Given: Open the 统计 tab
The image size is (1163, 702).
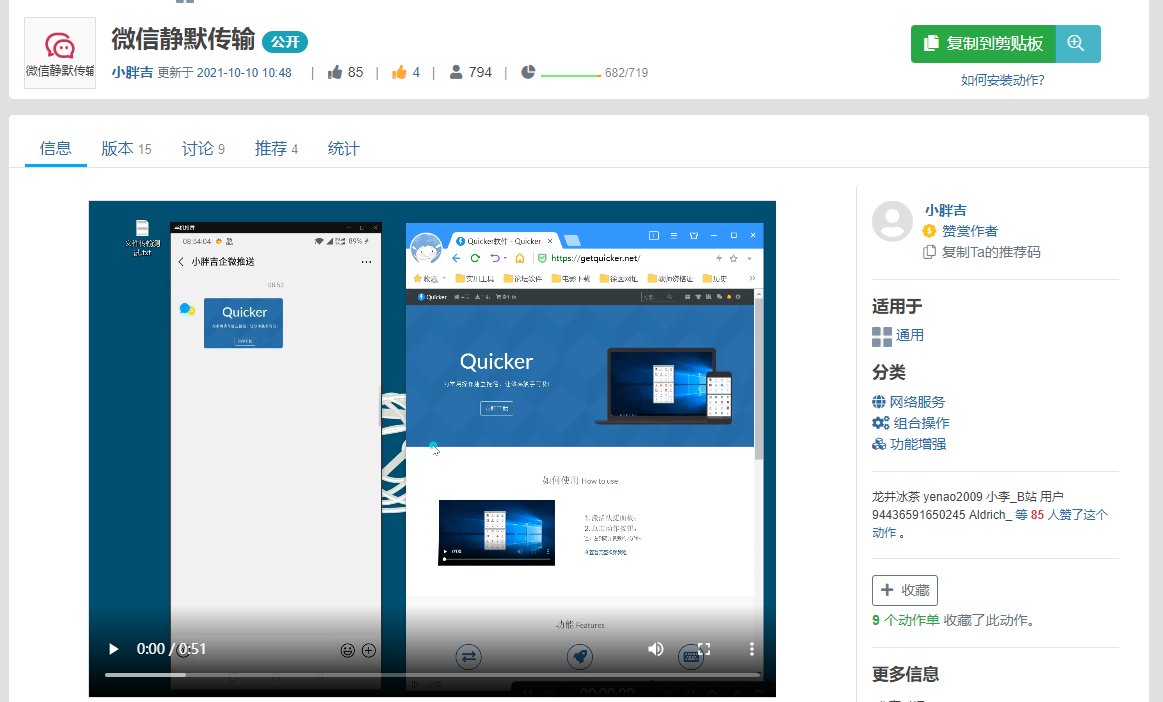Looking at the screenshot, I should coord(343,148).
